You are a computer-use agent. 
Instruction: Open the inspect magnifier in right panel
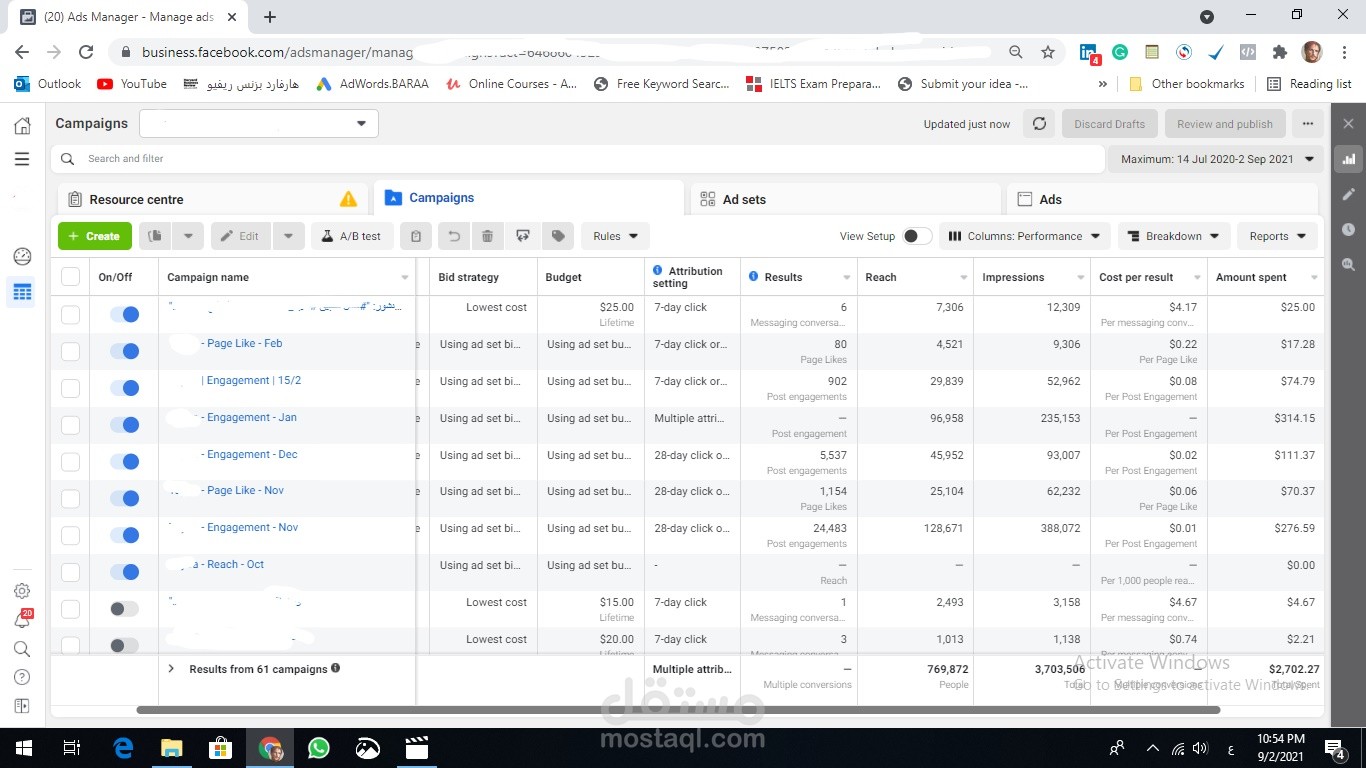(x=1348, y=265)
